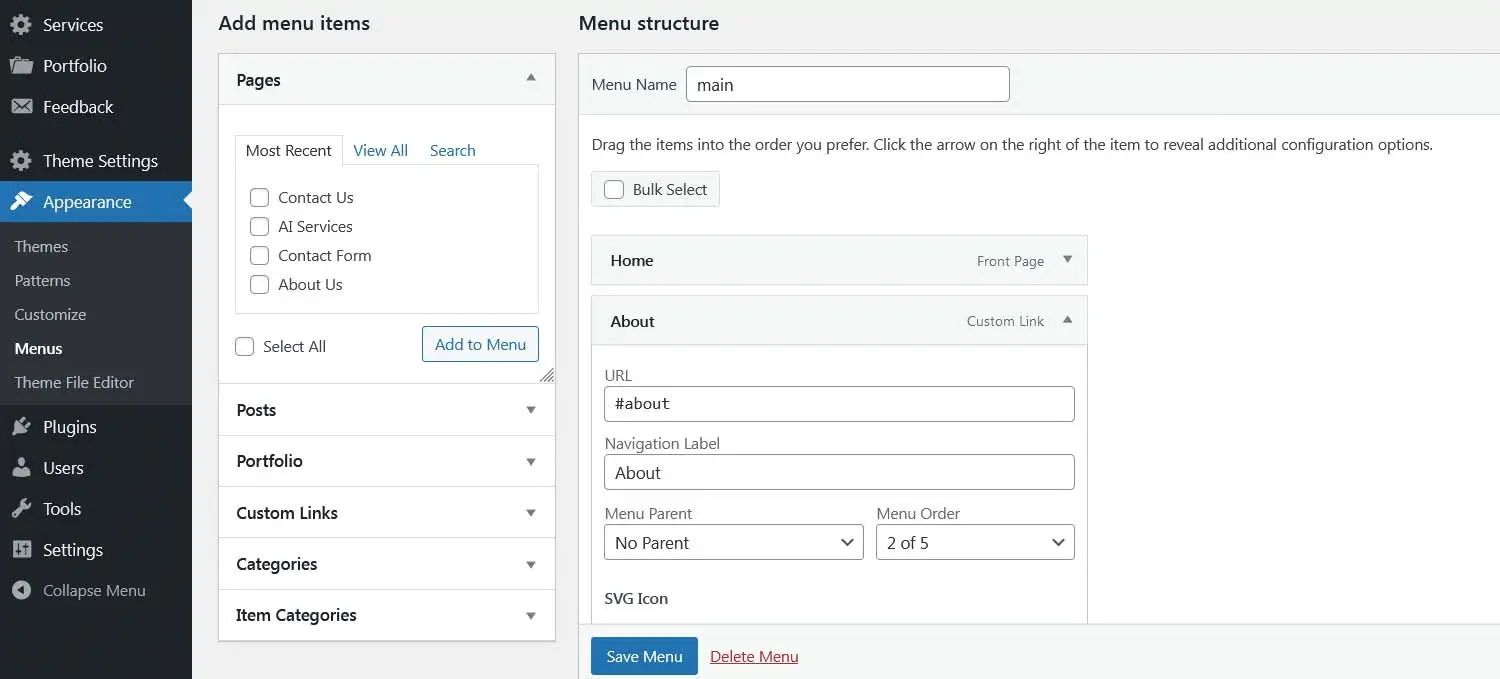Open Tools via the wrench icon
This screenshot has width=1500, height=679.
pos(21,509)
